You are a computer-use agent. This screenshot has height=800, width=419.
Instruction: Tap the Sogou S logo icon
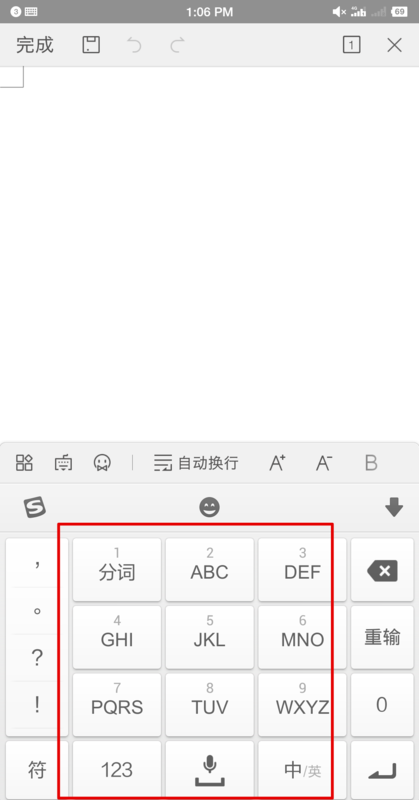coord(35,508)
